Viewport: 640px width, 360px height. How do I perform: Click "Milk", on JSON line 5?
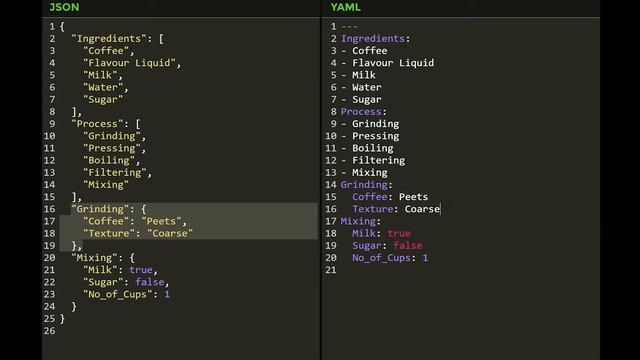pyautogui.click(x=103, y=76)
